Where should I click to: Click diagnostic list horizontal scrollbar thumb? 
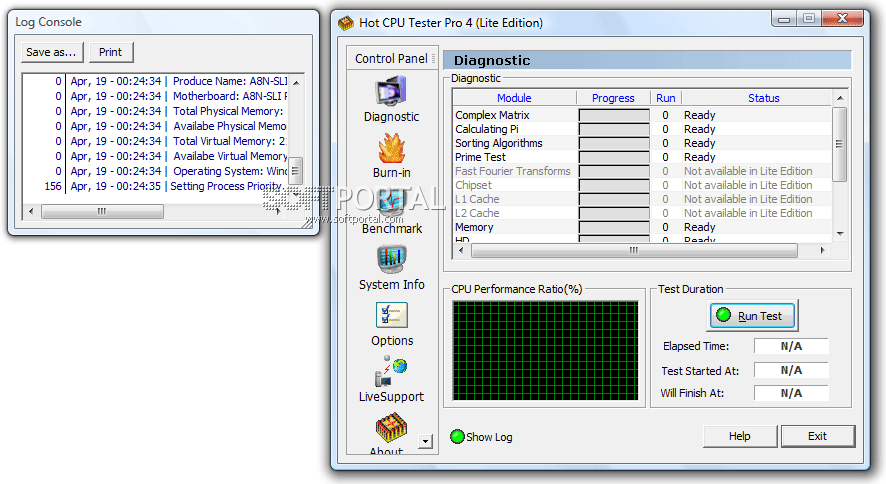tap(634, 250)
